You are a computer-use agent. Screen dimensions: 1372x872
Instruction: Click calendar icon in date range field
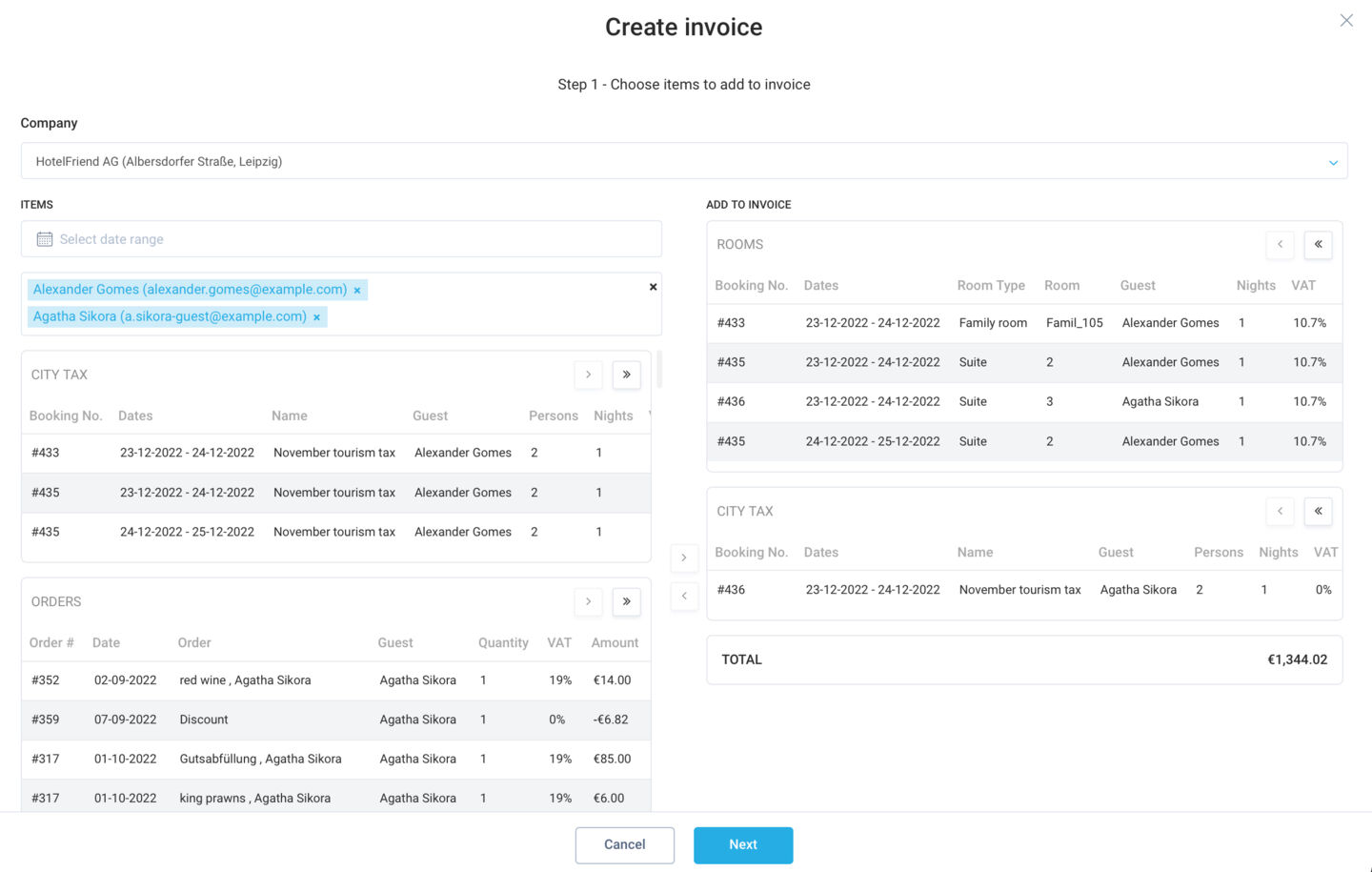[x=45, y=239]
